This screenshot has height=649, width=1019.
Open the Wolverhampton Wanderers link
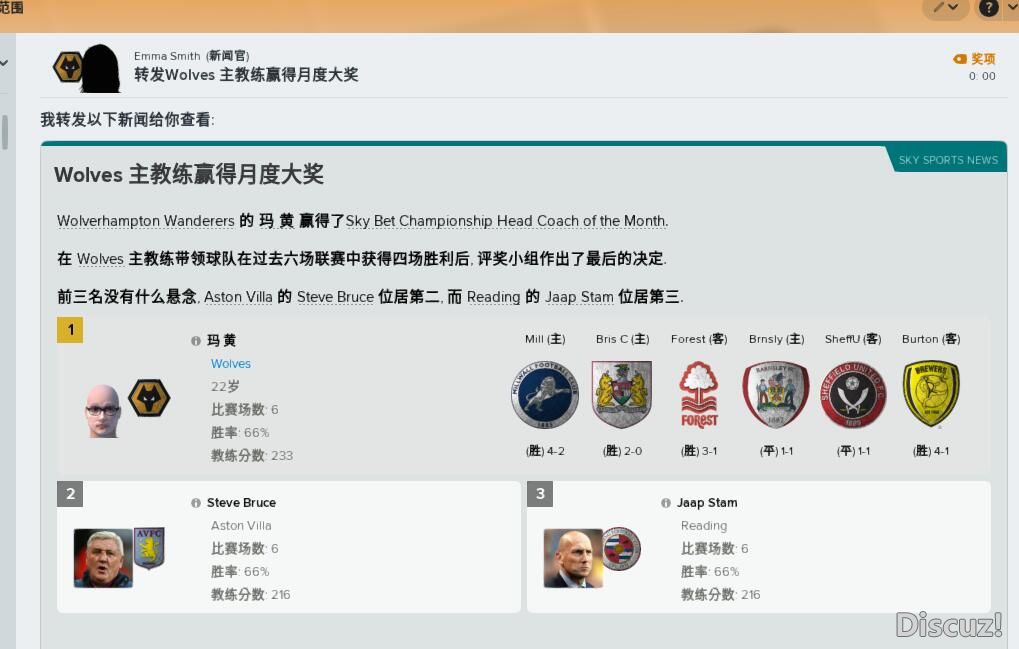(x=146, y=221)
